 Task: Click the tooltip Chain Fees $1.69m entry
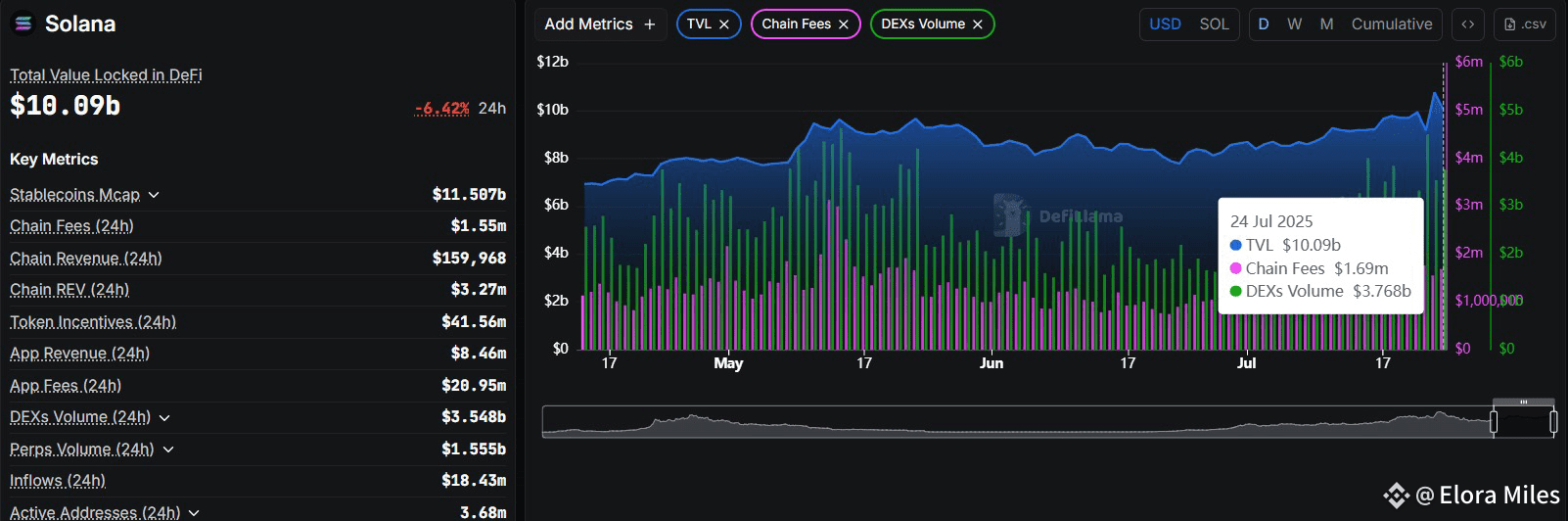point(1309,268)
